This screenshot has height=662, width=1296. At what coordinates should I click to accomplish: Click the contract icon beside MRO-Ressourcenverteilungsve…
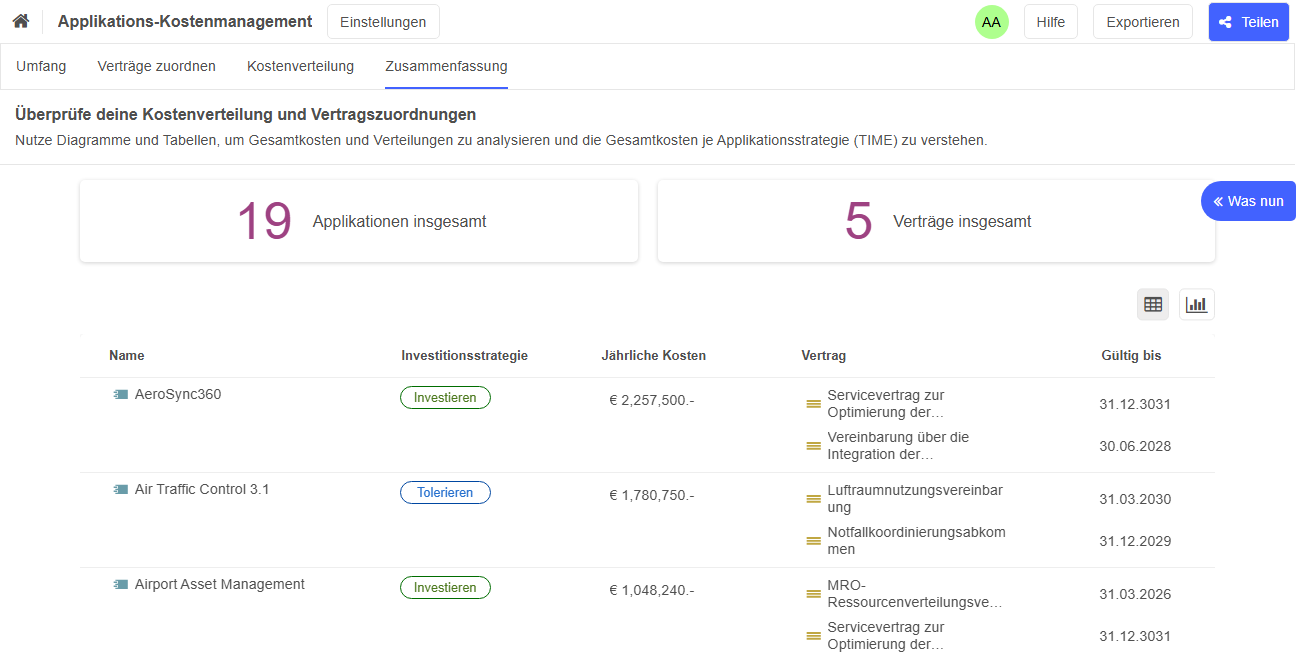click(814, 592)
